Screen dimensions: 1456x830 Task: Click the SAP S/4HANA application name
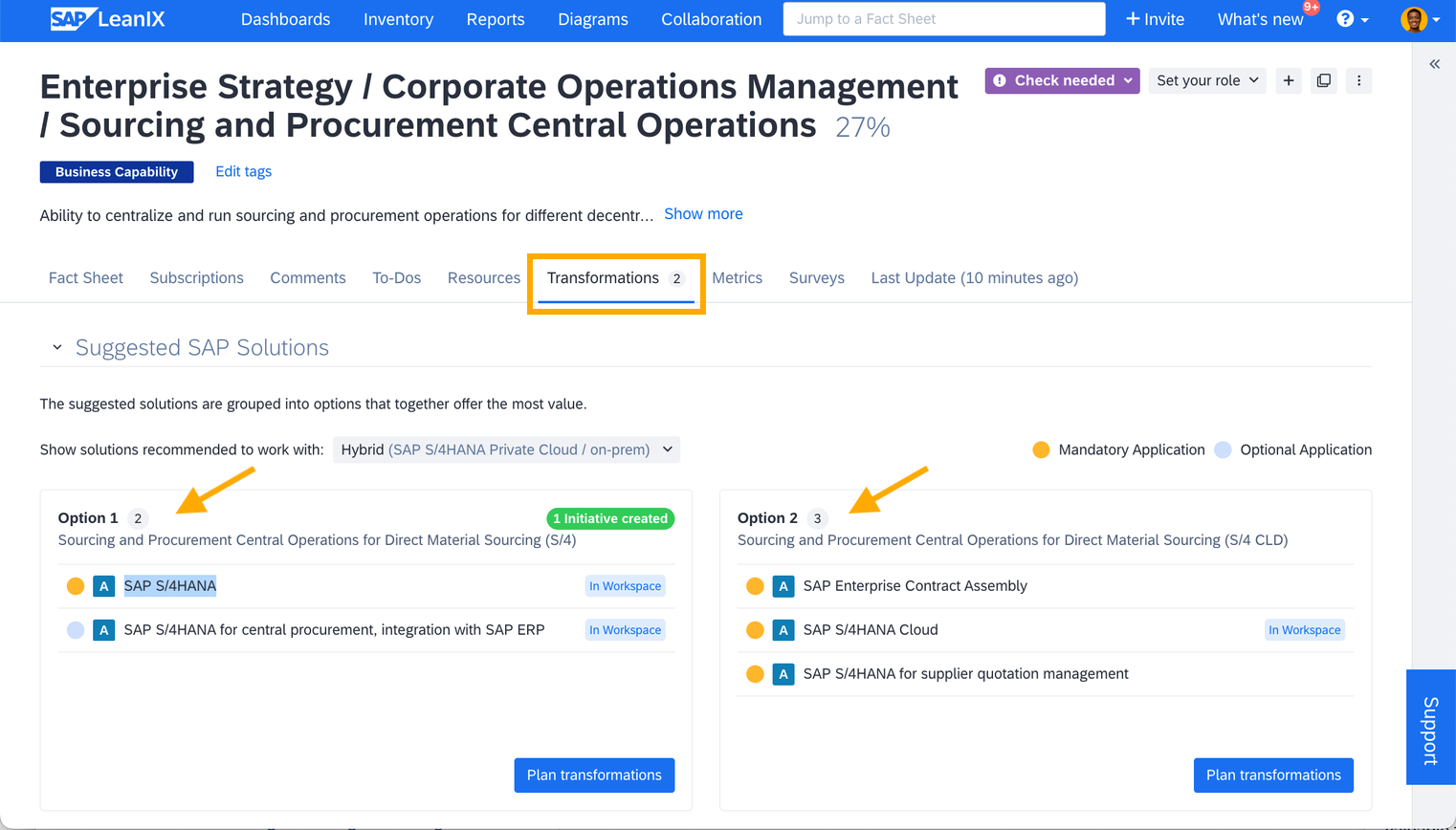pos(170,586)
